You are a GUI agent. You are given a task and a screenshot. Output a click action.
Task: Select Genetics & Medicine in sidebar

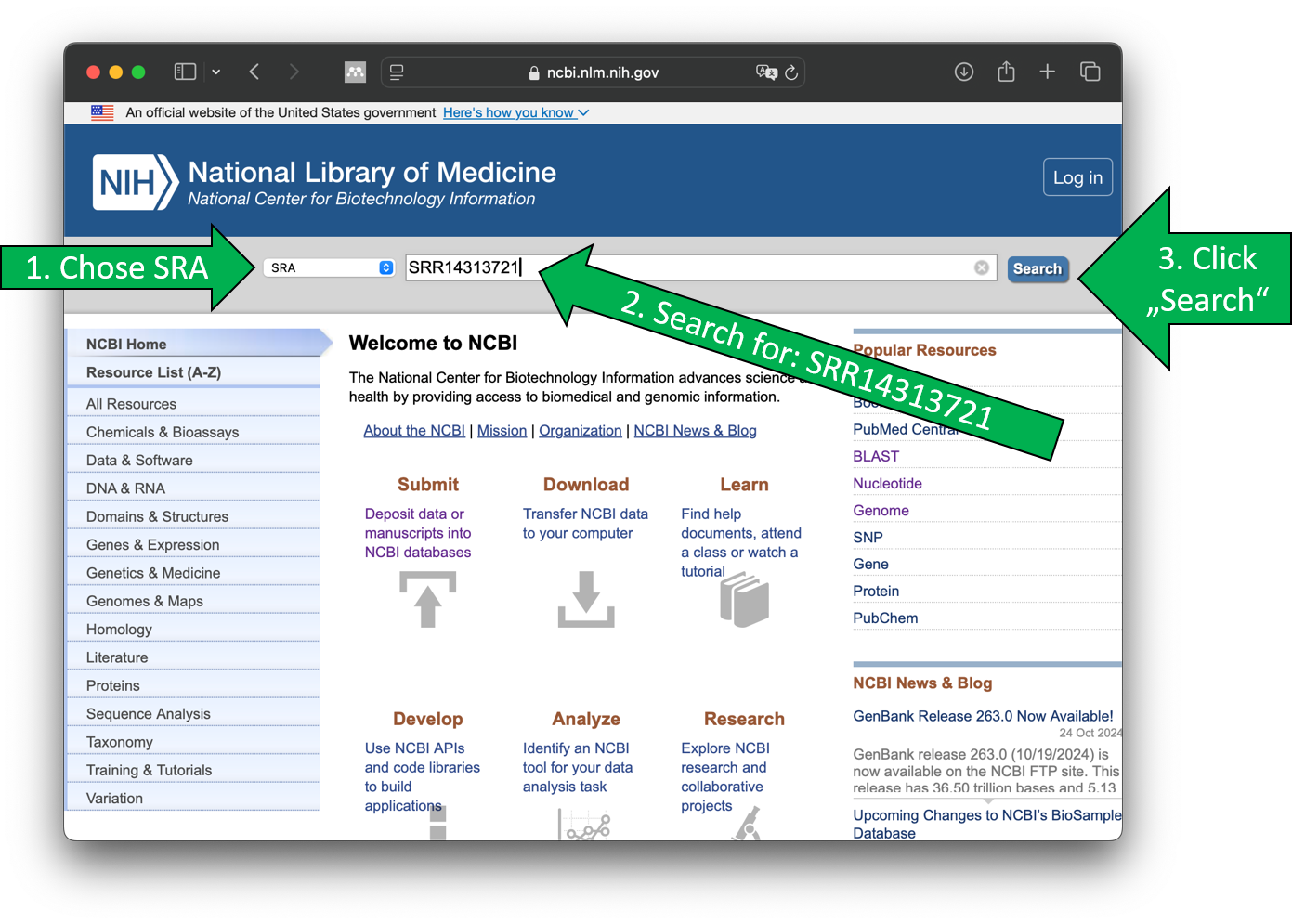tap(153, 573)
